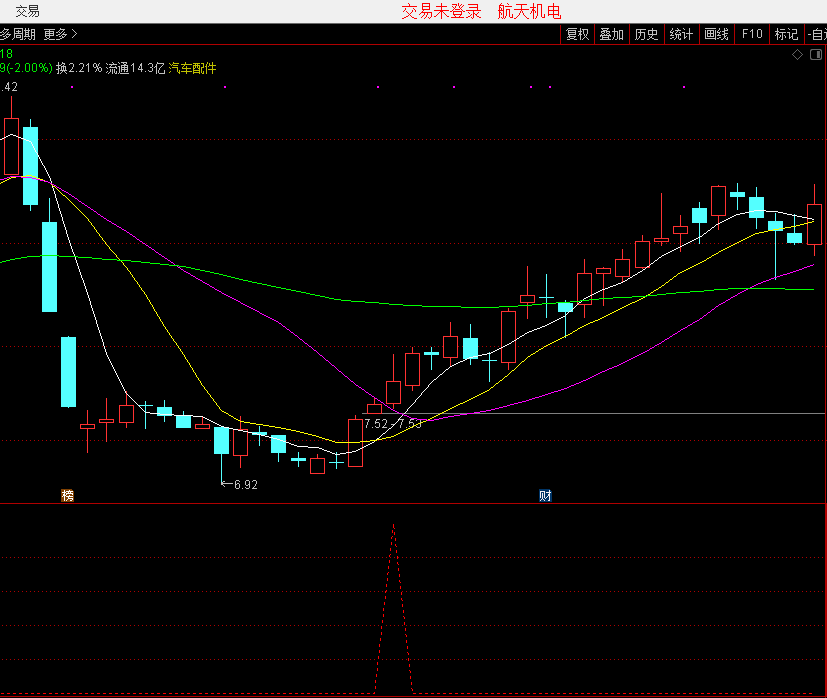Expand the 更多 more periods dropdown
Screen dimensions: 827x698
[60, 34]
